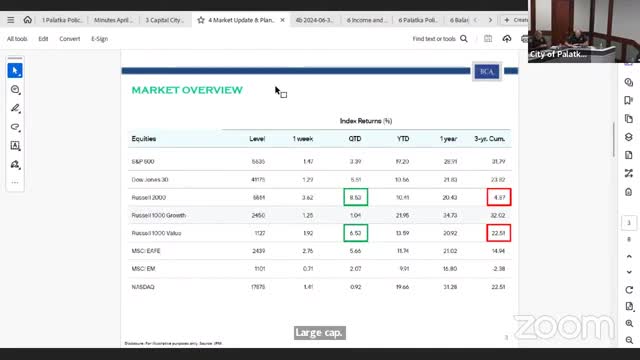Open the document page icon in right rail
The height and width of the screenshot is (360, 640).
click(629, 155)
